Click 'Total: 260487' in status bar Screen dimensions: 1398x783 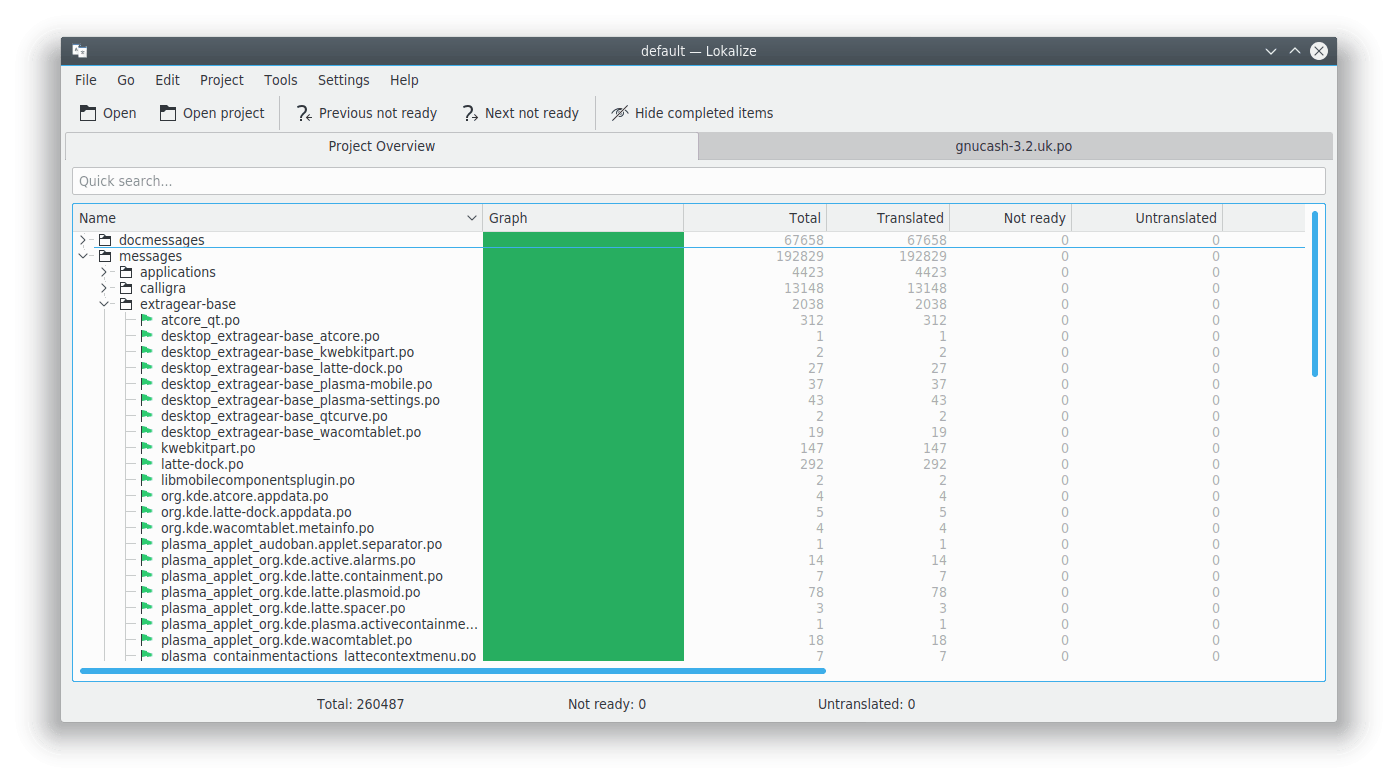coord(361,704)
